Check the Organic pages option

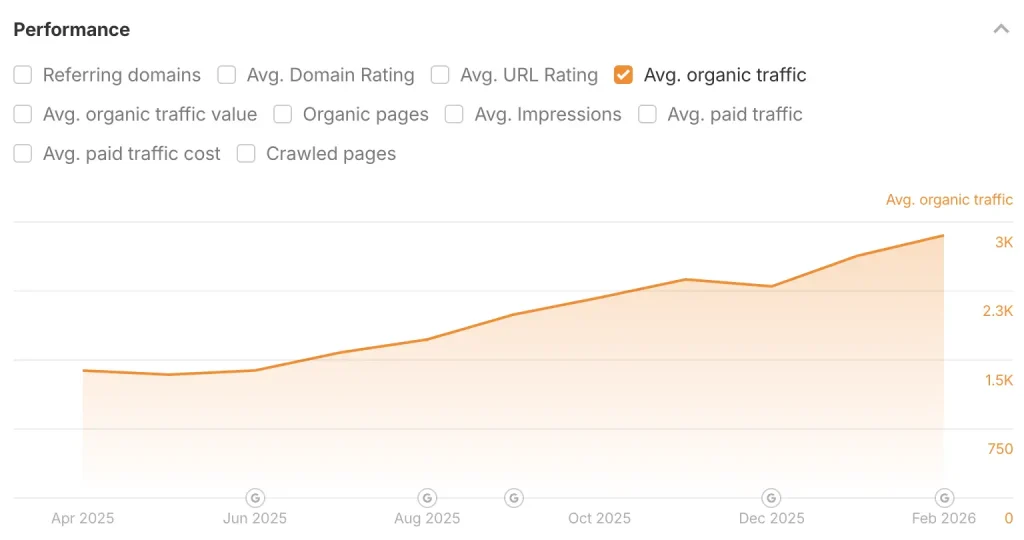pos(283,114)
